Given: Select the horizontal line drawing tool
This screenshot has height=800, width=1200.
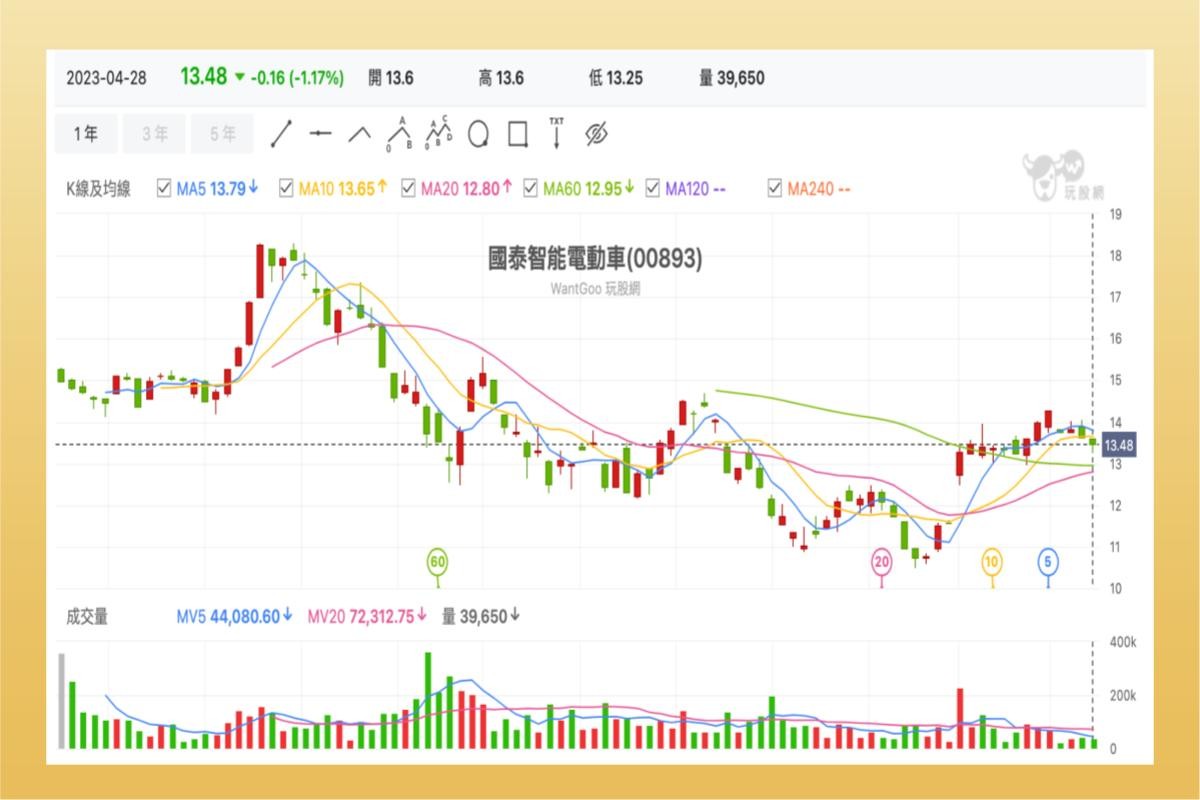Looking at the screenshot, I should (x=320, y=131).
